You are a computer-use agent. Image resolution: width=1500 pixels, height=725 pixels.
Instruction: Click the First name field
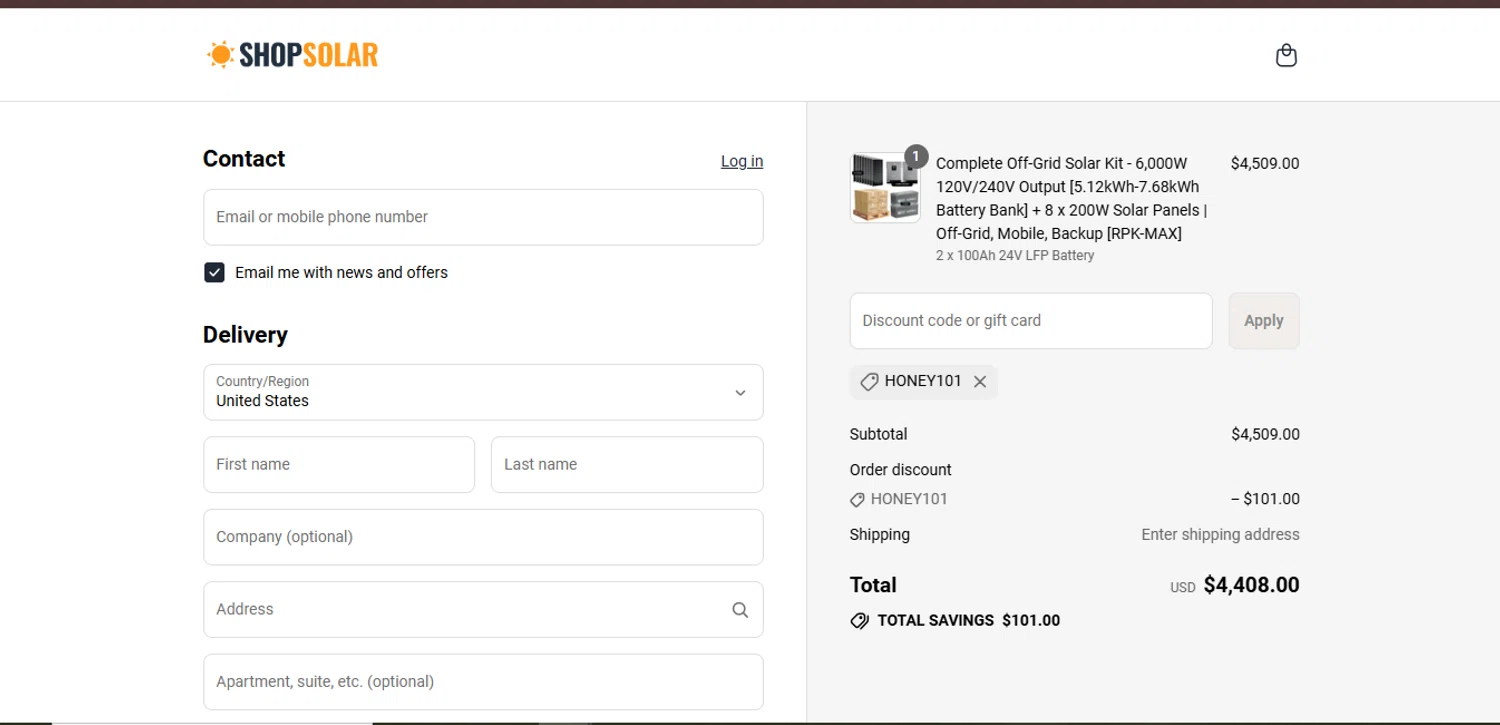(x=339, y=465)
